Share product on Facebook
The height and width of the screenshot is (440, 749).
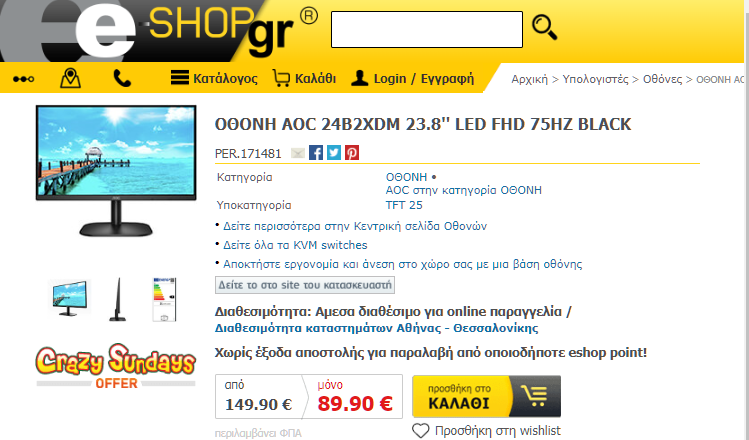pos(316,153)
